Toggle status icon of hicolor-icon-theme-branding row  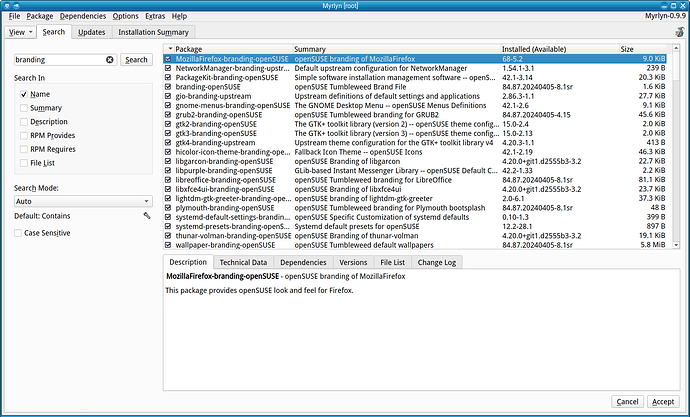point(168,152)
